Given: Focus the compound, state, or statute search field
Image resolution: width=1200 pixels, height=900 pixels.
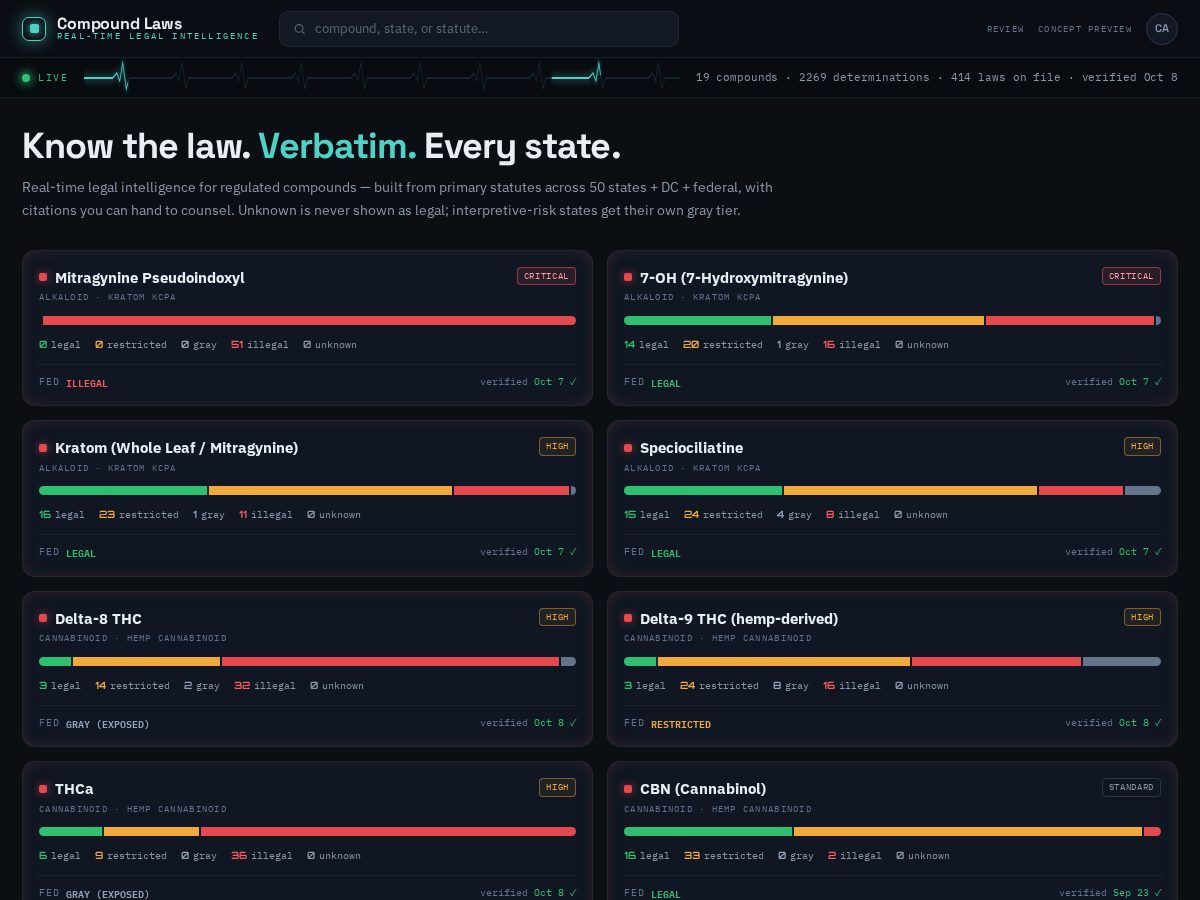Looking at the screenshot, I should tap(479, 29).
